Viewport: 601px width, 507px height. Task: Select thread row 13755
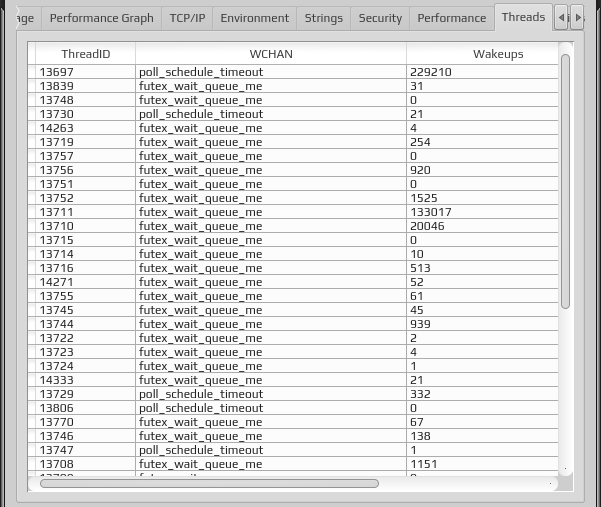[293, 295]
